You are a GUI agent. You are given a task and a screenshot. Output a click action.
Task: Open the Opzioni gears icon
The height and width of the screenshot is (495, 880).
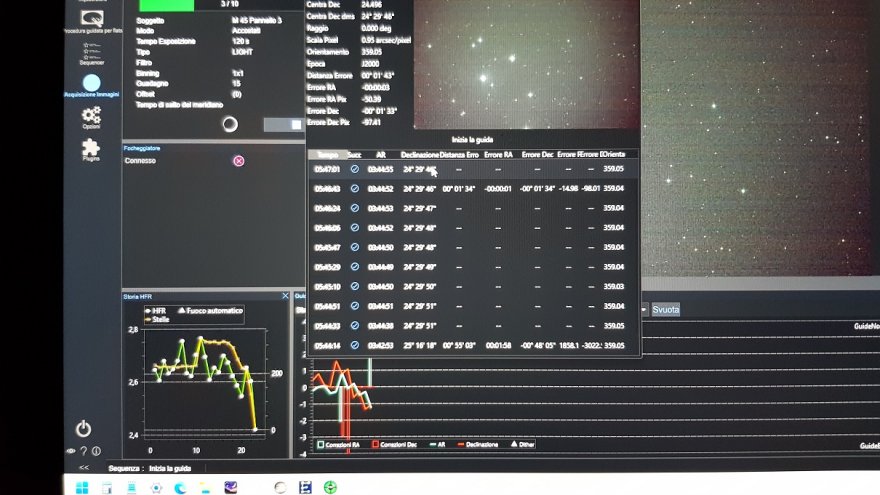(91, 117)
